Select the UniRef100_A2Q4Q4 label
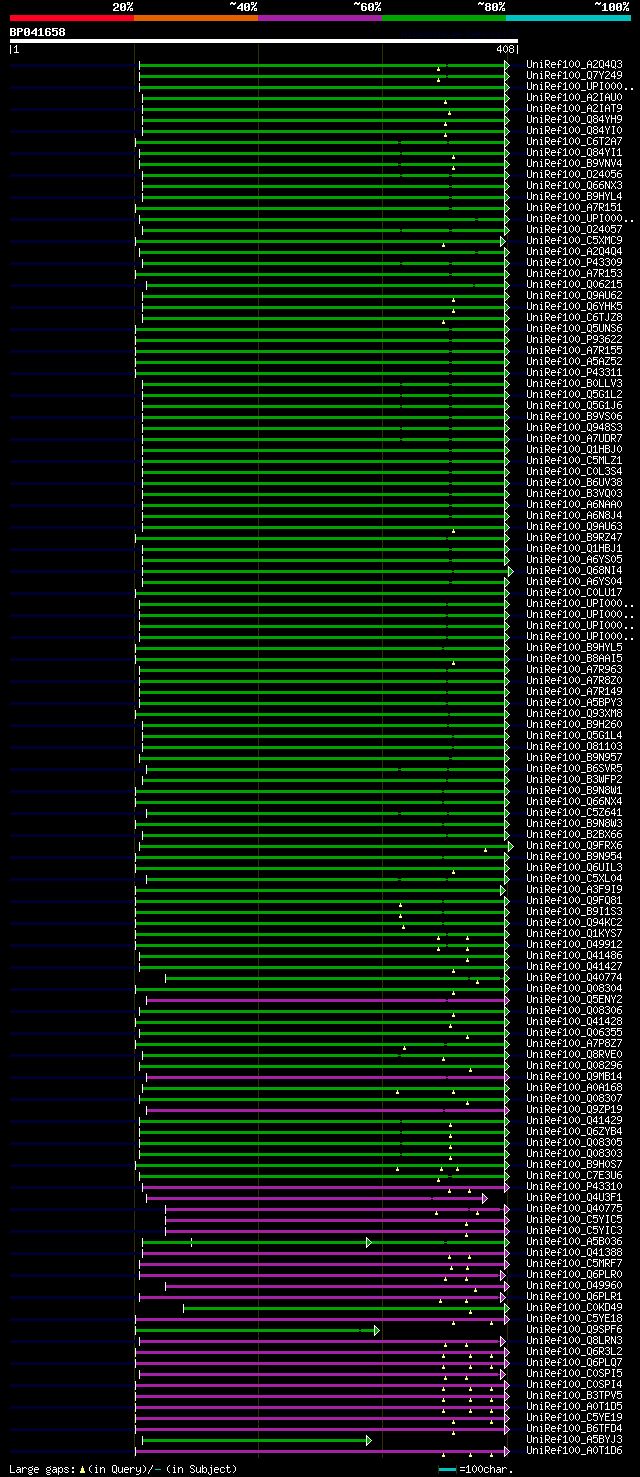The height and width of the screenshot is (1477, 640). 574,251
